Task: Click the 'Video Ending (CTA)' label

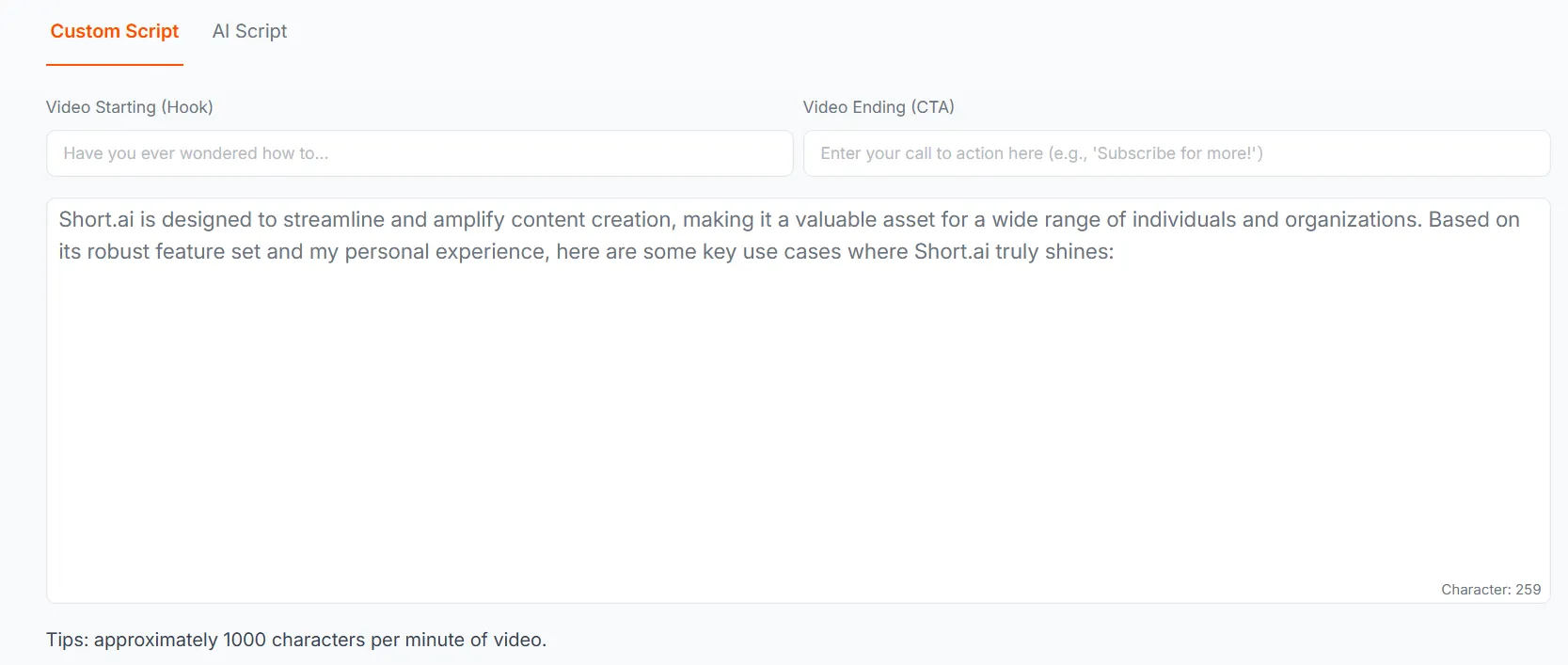Action: click(879, 107)
